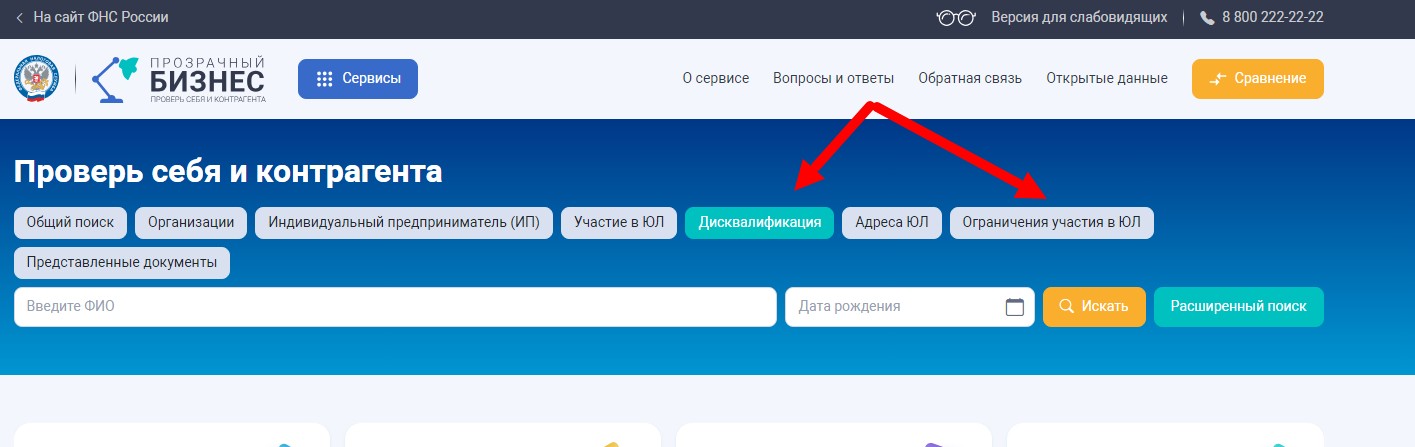The height and width of the screenshot is (447, 1415).
Task: Open the calendar date picker icon
Action: coord(1014,307)
